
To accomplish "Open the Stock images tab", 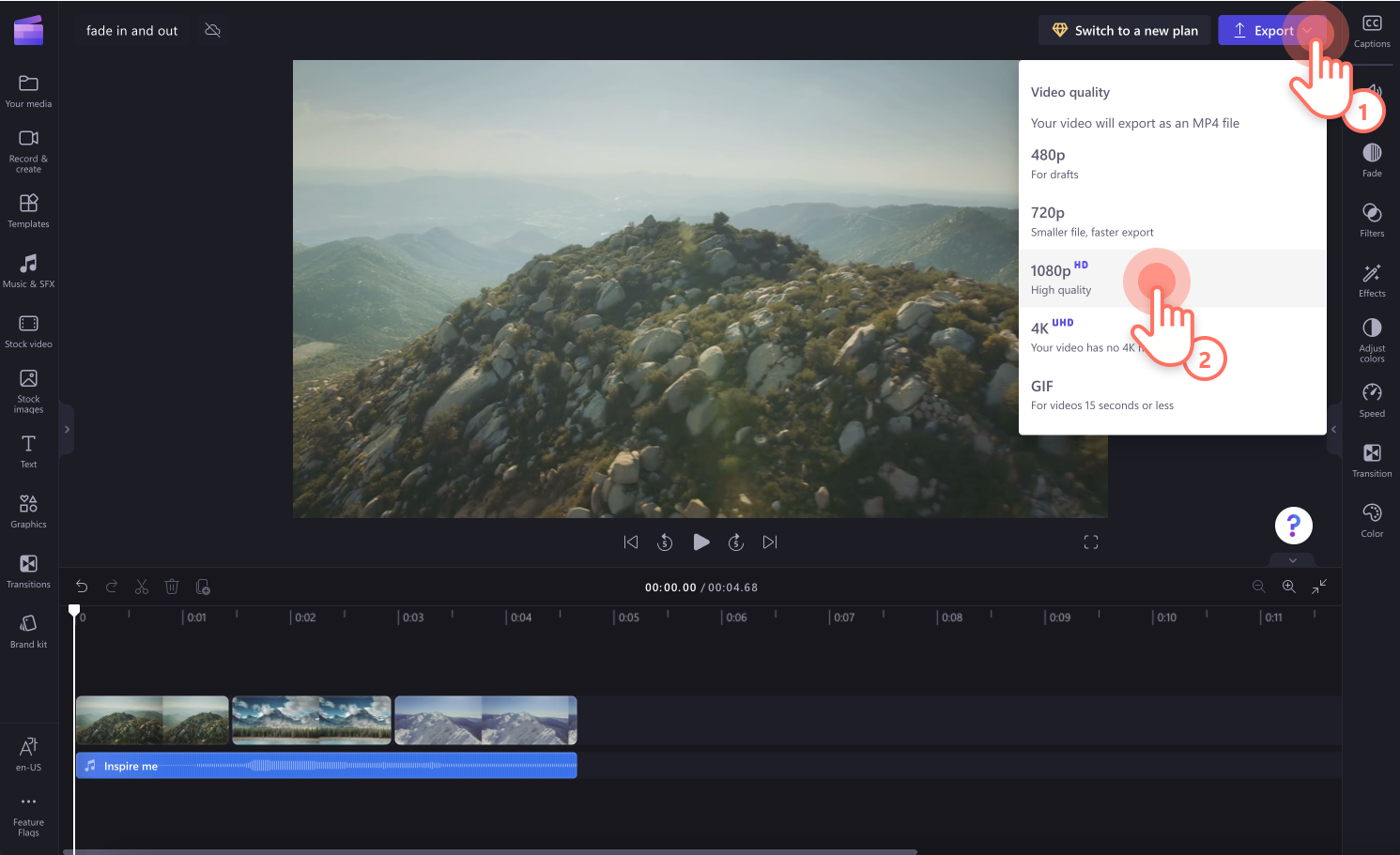I will pyautogui.click(x=28, y=388).
